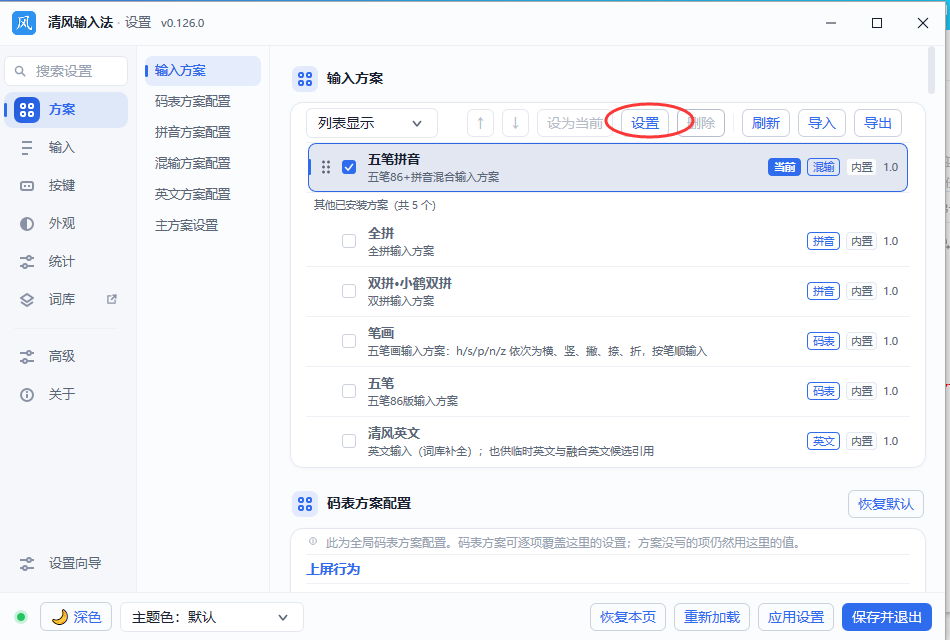The width and height of the screenshot is (950, 640).
Task: Click the 恢复本页 button
Action: pos(628,617)
